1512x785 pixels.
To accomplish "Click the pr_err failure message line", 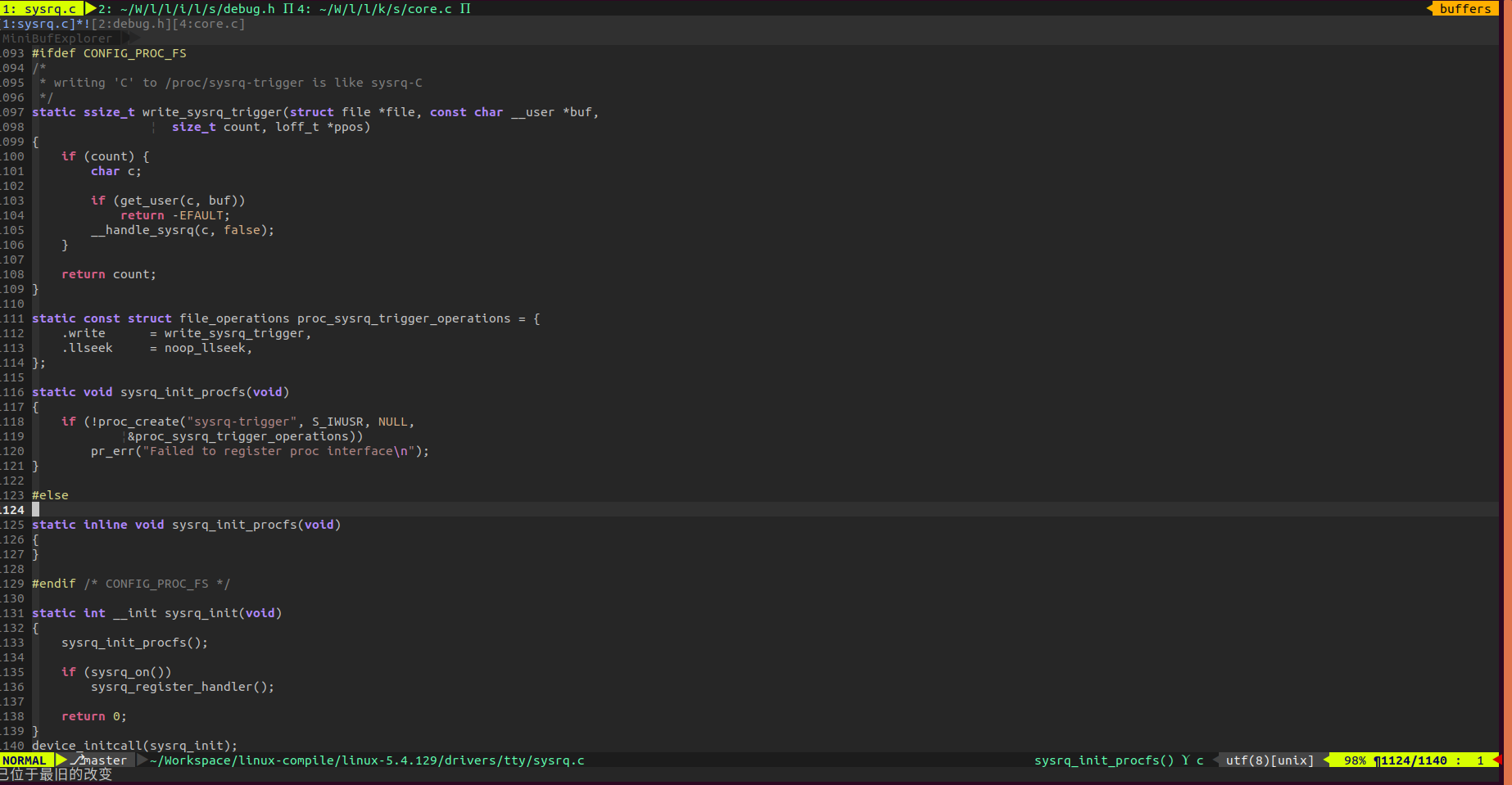I will 260,451.
